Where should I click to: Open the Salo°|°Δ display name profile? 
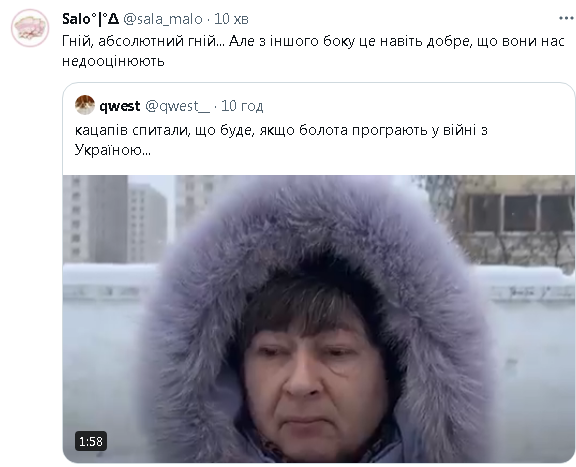tap(90, 19)
